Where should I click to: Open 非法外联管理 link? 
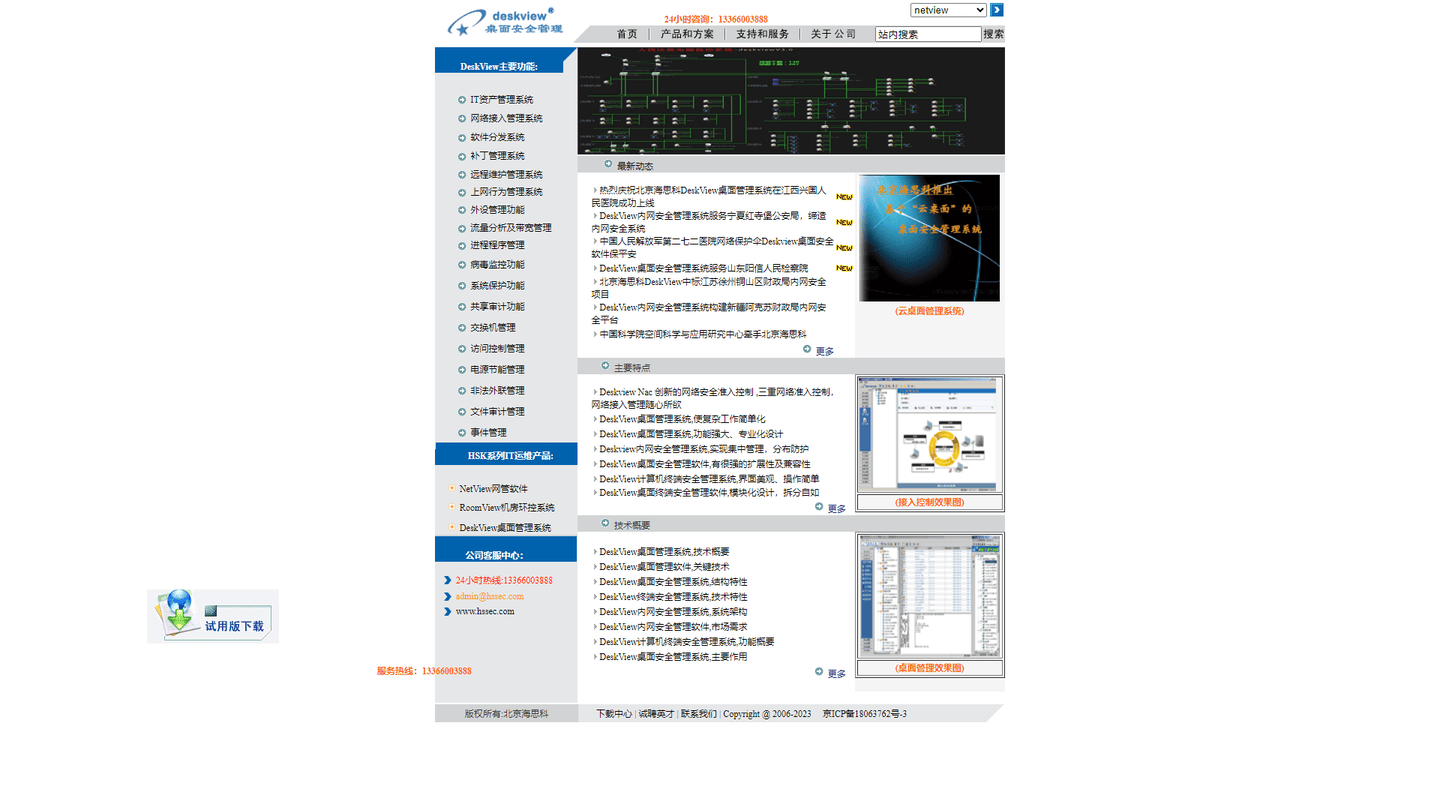tap(497, 391)
